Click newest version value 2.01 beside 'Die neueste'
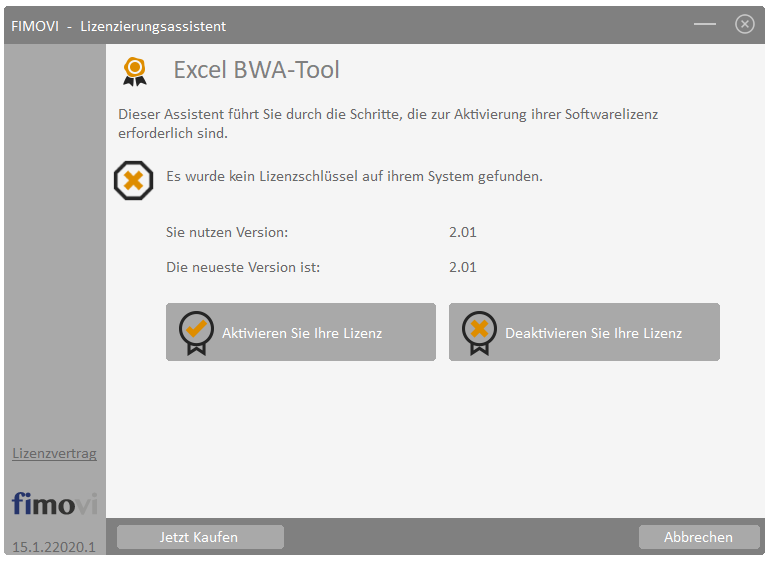This screenshot has width=770, height=562. [x=463, y=267]
